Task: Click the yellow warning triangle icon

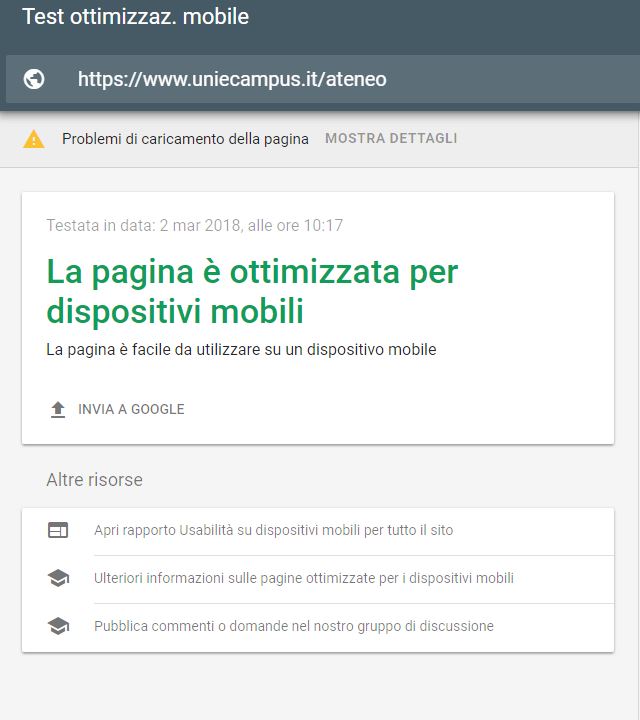Action: tap(34, 139)
